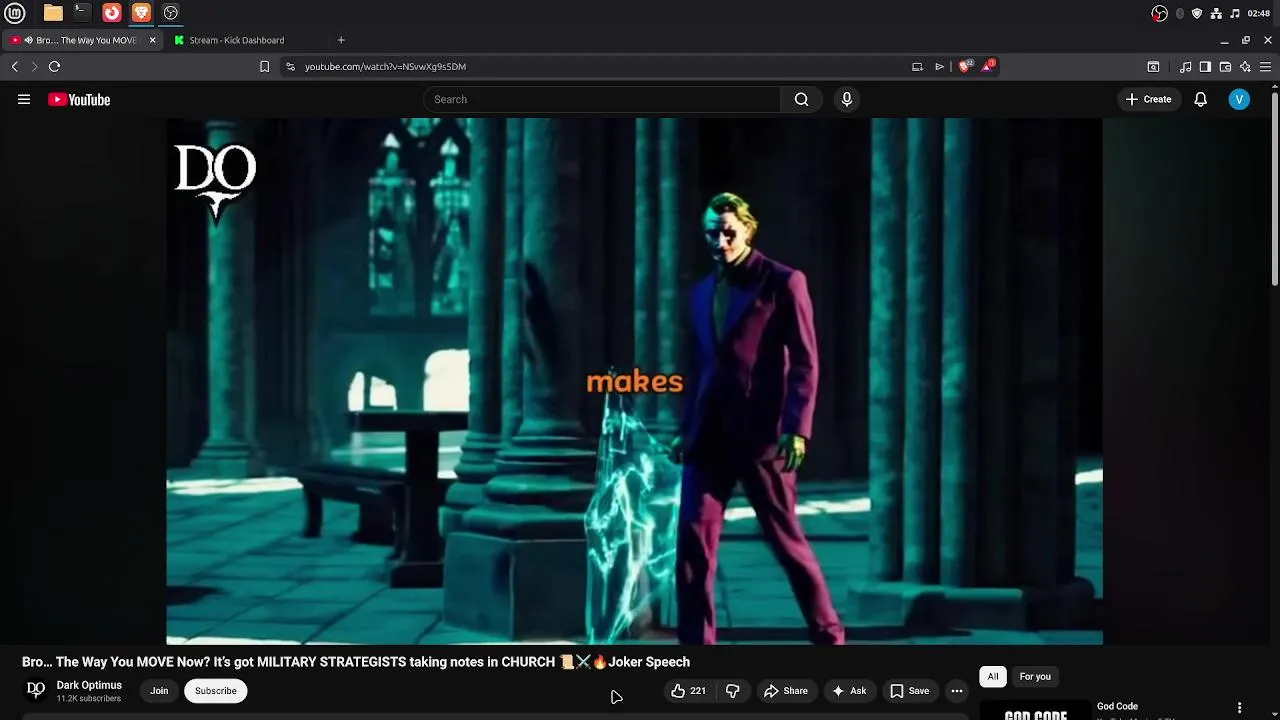Save the video to a playlist
Image resolution: width=1280 pixels, height=720 pixels.
[909, 690]
